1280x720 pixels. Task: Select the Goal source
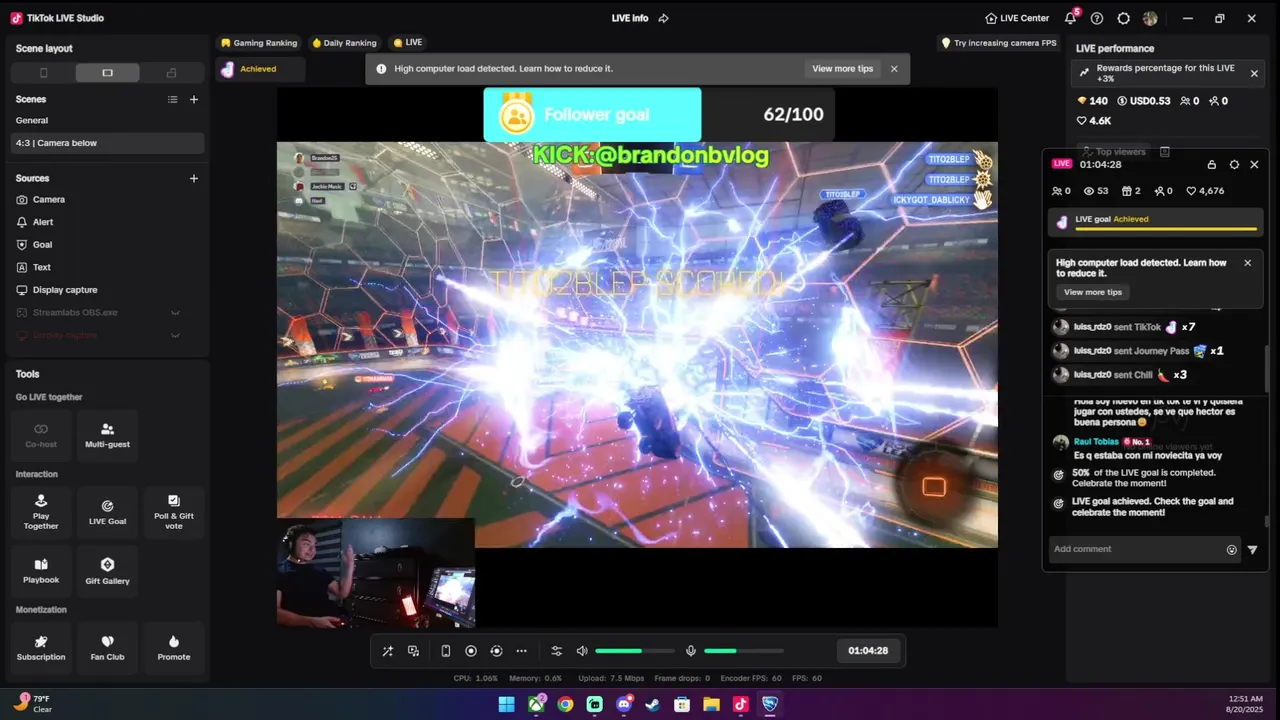coord(107,244)
